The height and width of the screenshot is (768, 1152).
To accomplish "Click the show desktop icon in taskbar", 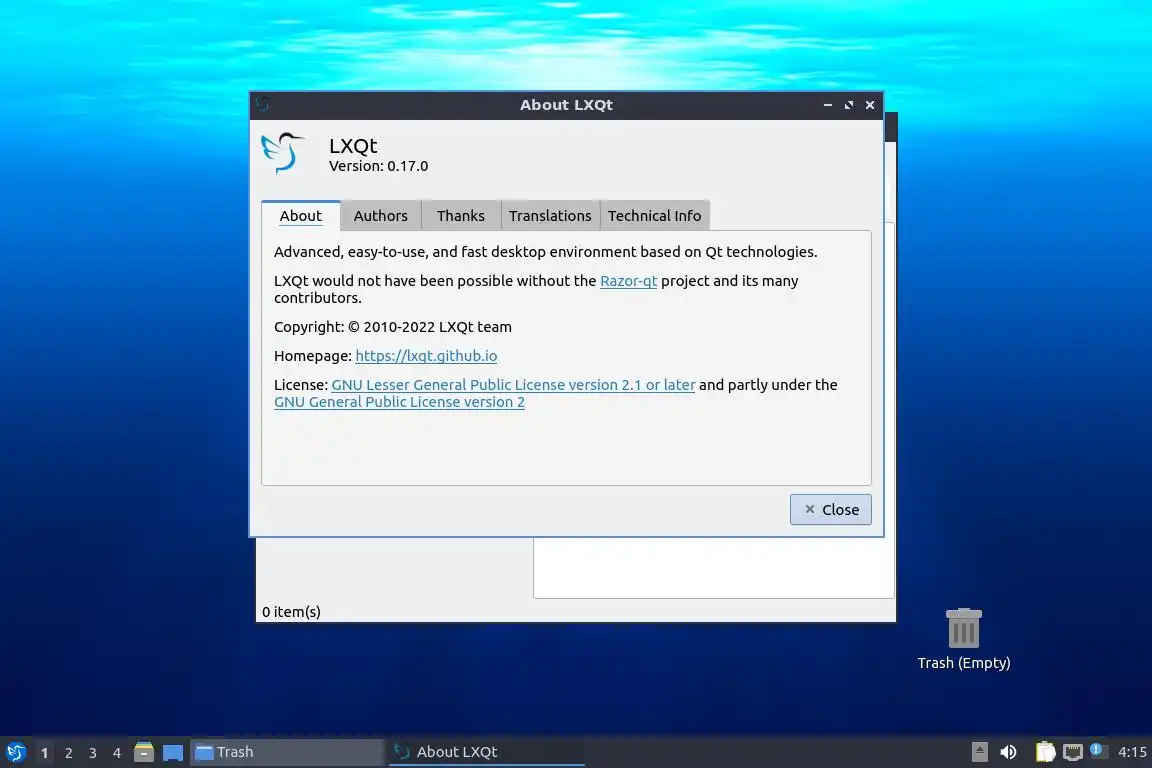I will (x=173, y=753).
